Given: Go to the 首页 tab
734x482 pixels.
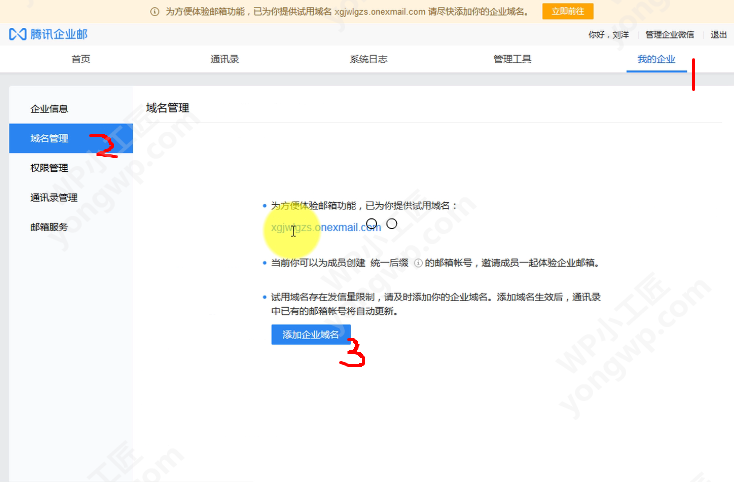Looking at the screenshot, I should pos(81,59).
